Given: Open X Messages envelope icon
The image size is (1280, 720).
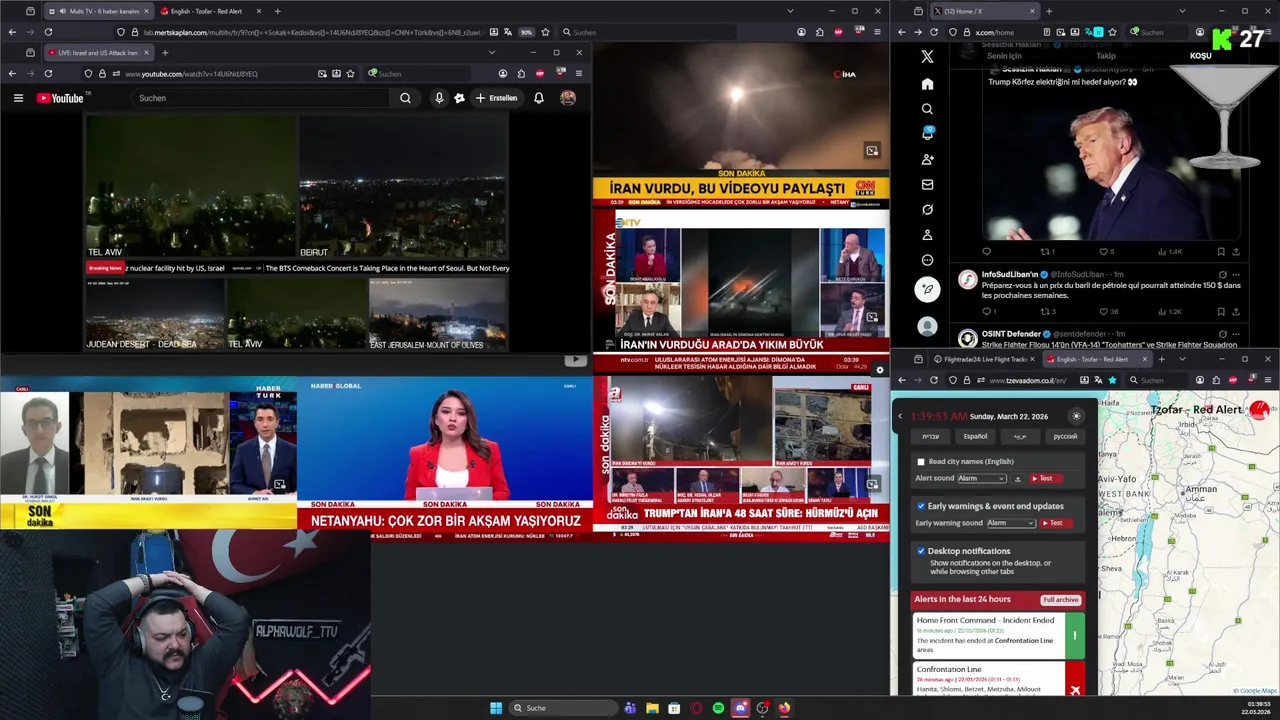Looking at the screenshot, I should tap(927, 184).
